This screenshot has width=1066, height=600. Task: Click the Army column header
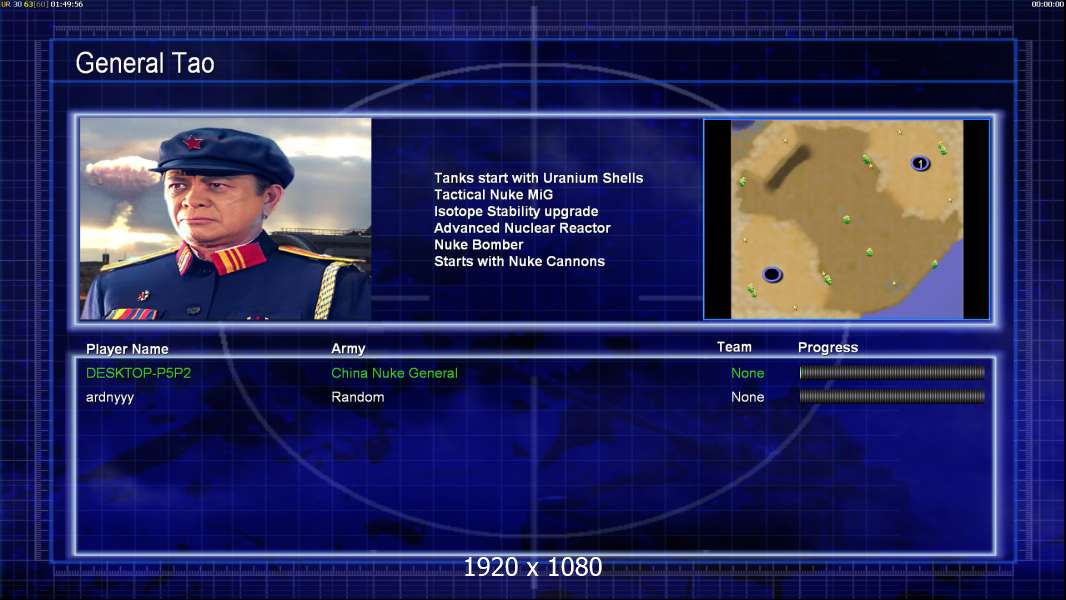coord(348,349)
